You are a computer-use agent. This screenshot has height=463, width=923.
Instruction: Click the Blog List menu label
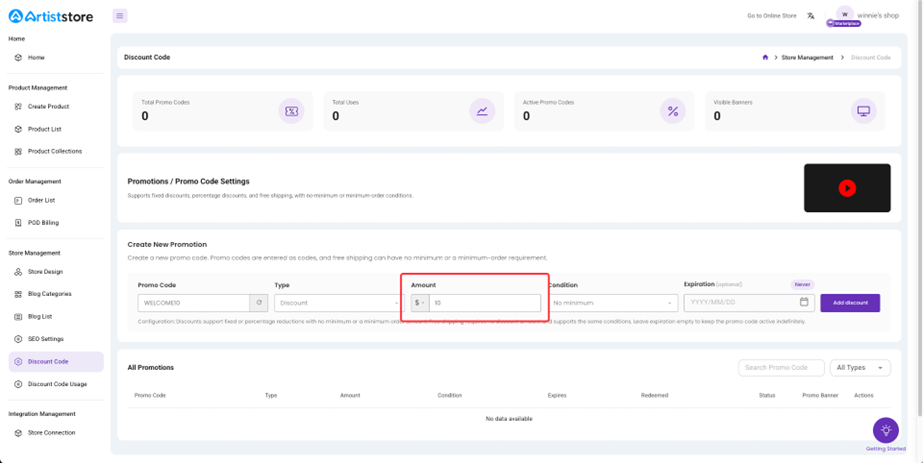pyautogui.click(x=40, y=317)
